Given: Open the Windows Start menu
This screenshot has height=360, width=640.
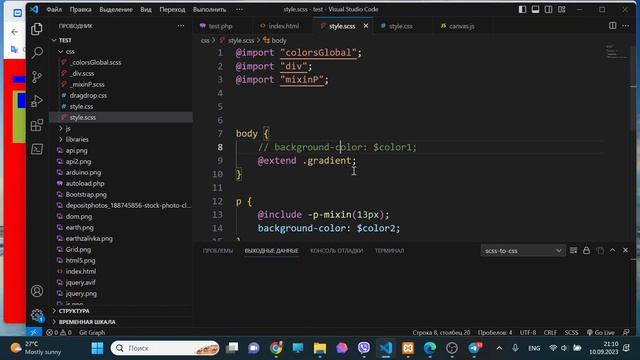Looking at the screenshot, I should click(97, 348).
